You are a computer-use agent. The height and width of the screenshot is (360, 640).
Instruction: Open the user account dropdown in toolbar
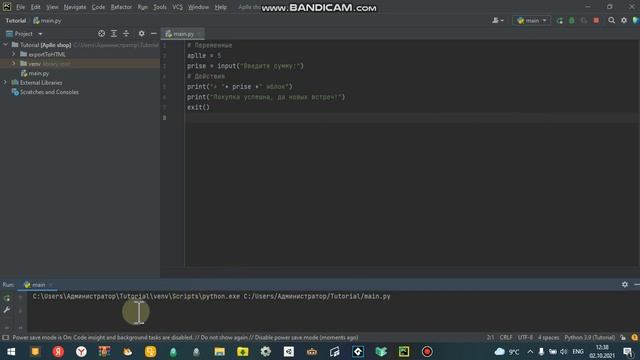click(x=498, y=20)
